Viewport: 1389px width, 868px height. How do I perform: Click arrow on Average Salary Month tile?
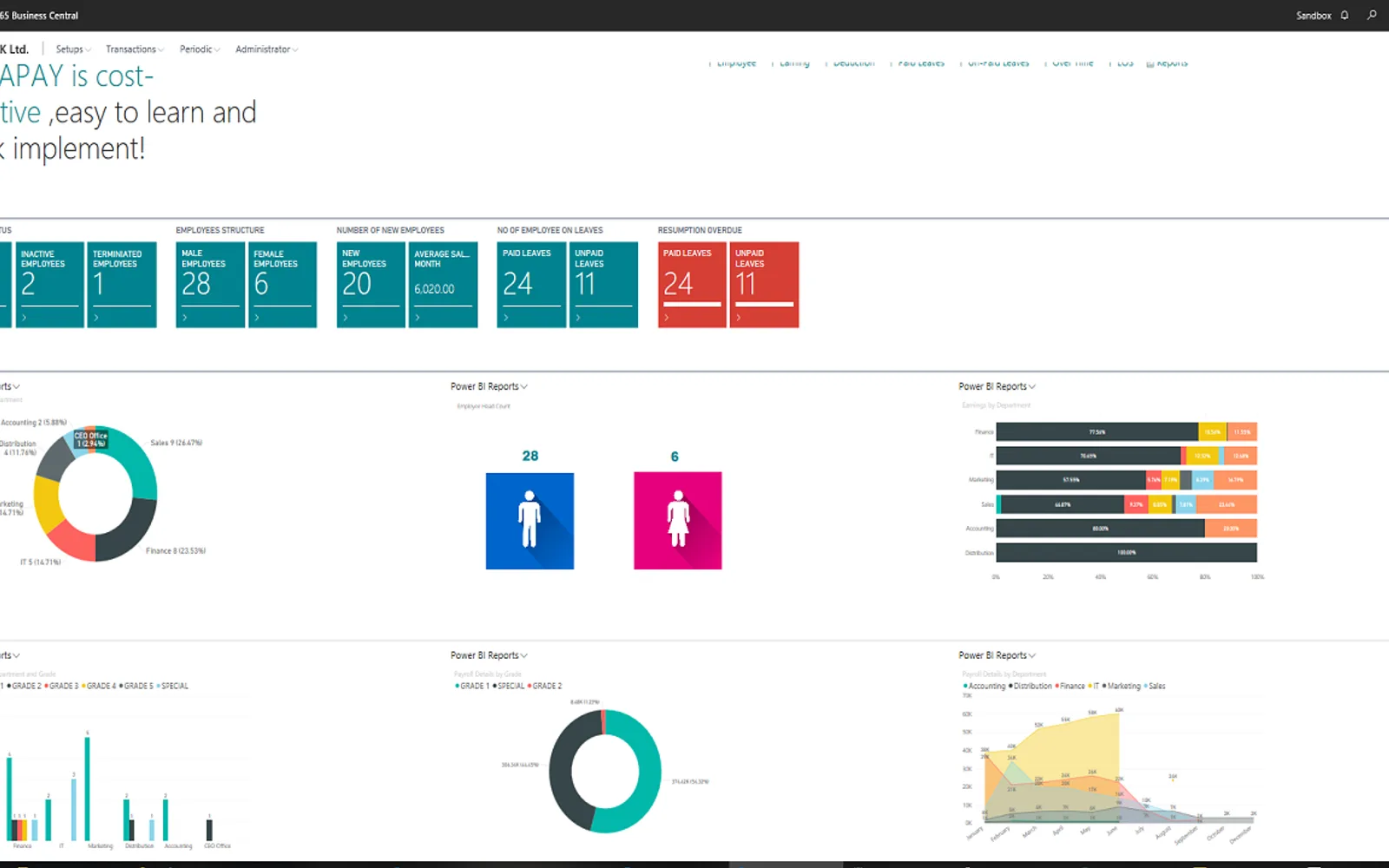click(418, 318)
